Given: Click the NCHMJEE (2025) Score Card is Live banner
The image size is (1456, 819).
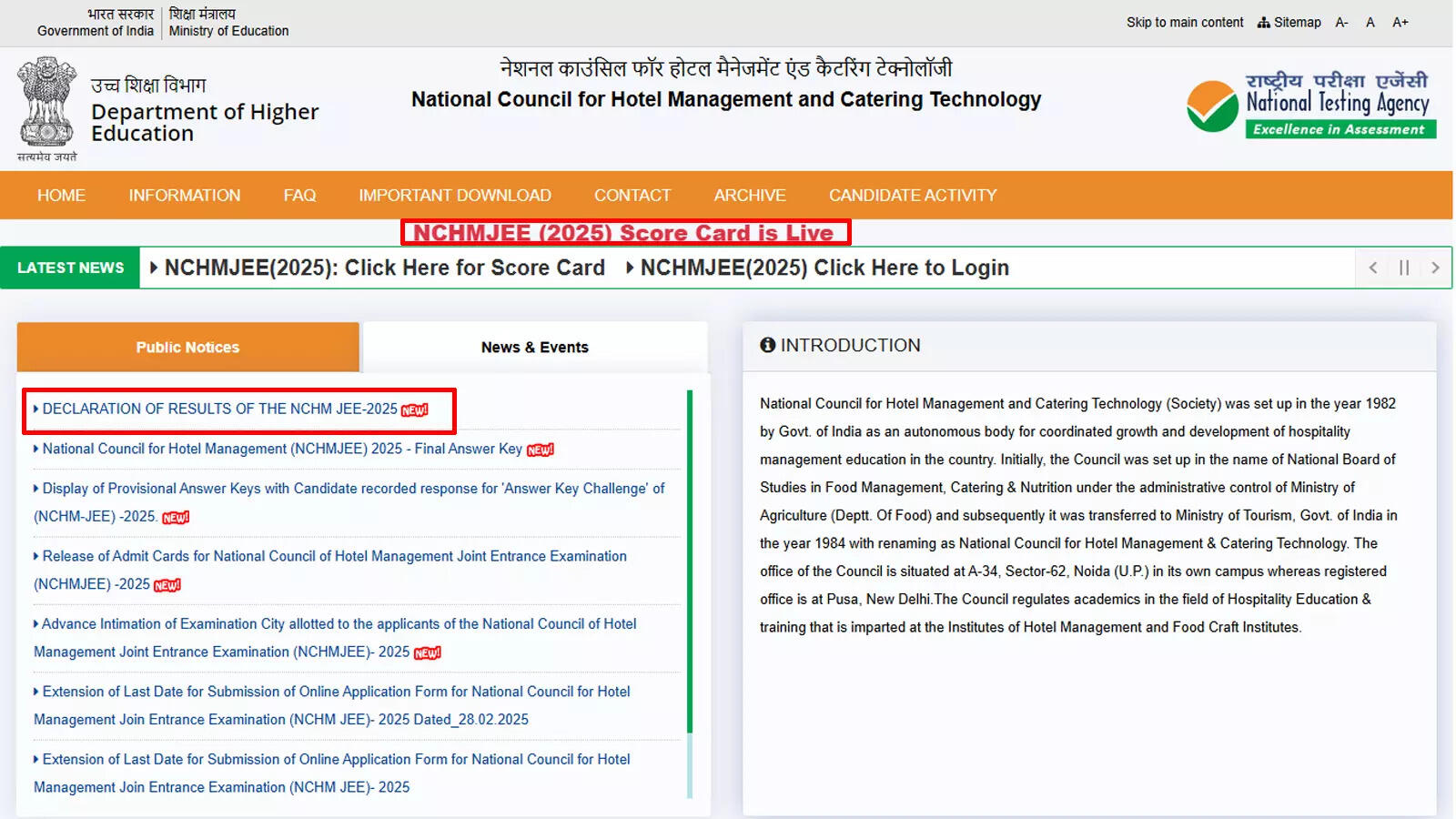Looking at the screenshot, I should click(625, 233).
